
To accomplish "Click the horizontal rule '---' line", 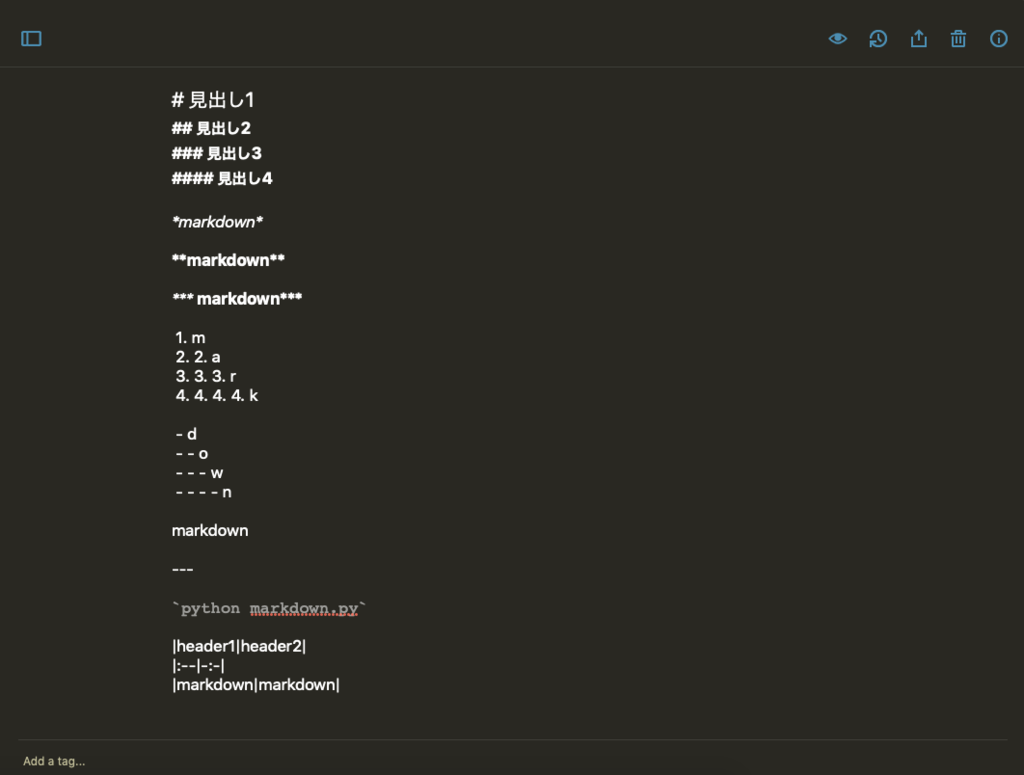I will click(x=181, y=569).
